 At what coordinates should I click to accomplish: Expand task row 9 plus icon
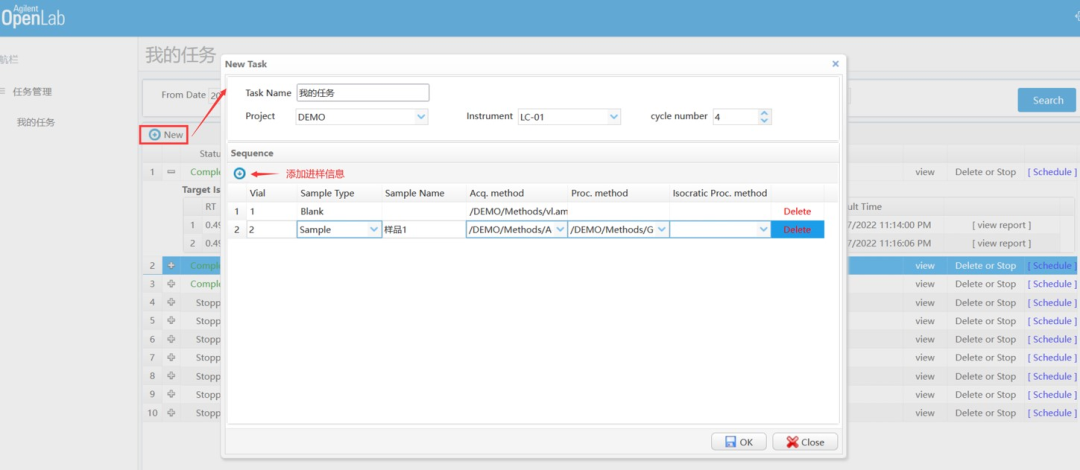point(171,395)
